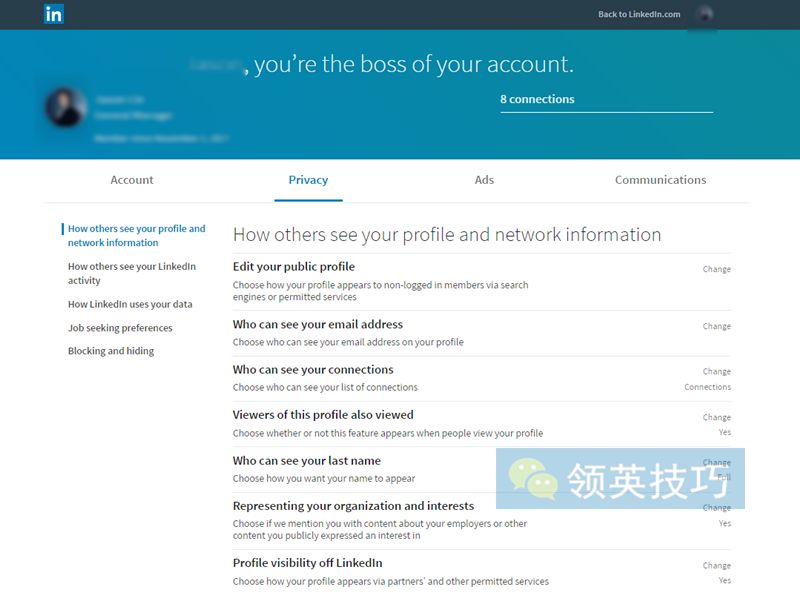Viewport: 800px width, 592px height.
Task: Open Job seeking preferences section
Action: 120,328
